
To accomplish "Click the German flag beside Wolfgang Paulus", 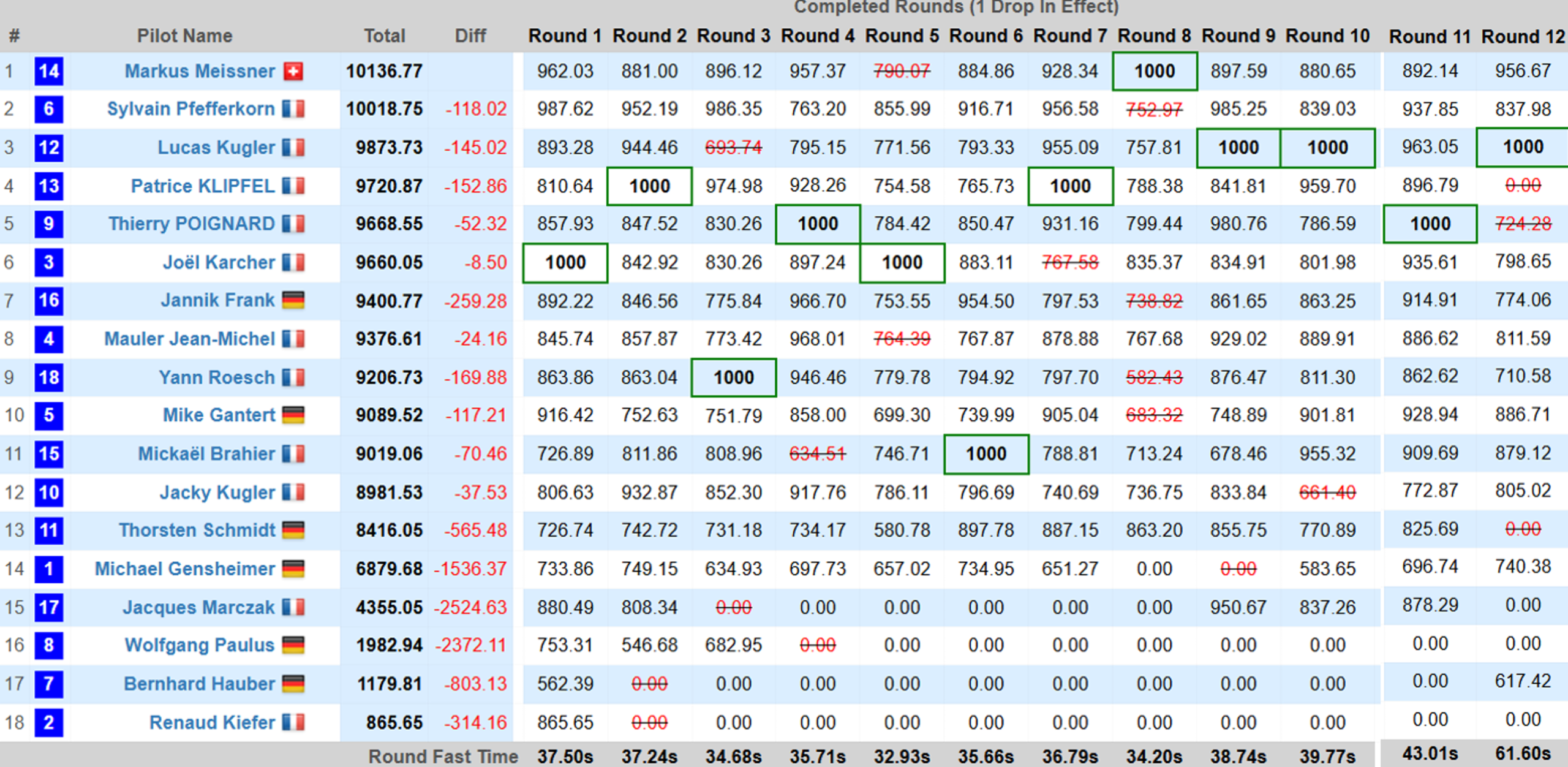I will [x=293, y=645].
